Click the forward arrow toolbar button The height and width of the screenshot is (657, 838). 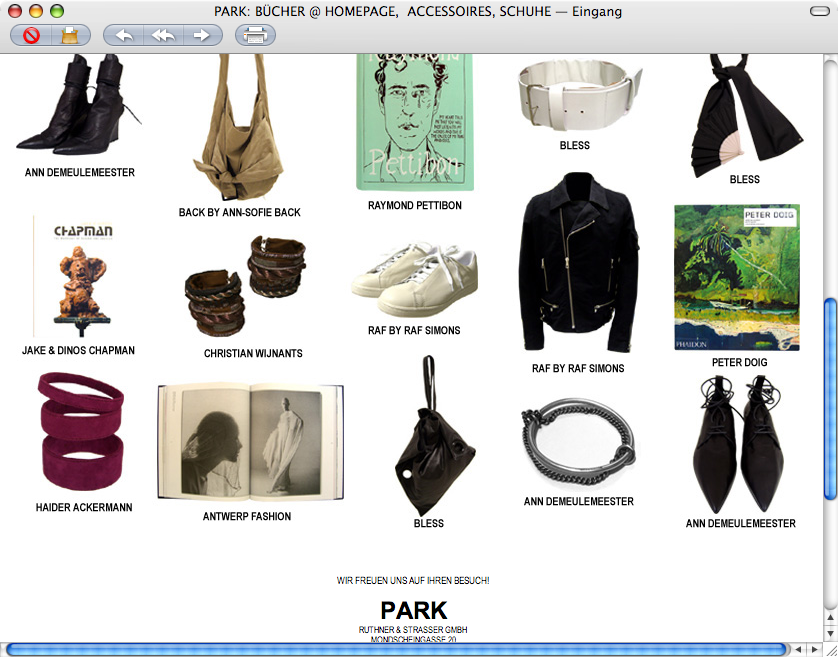point(201,36)
